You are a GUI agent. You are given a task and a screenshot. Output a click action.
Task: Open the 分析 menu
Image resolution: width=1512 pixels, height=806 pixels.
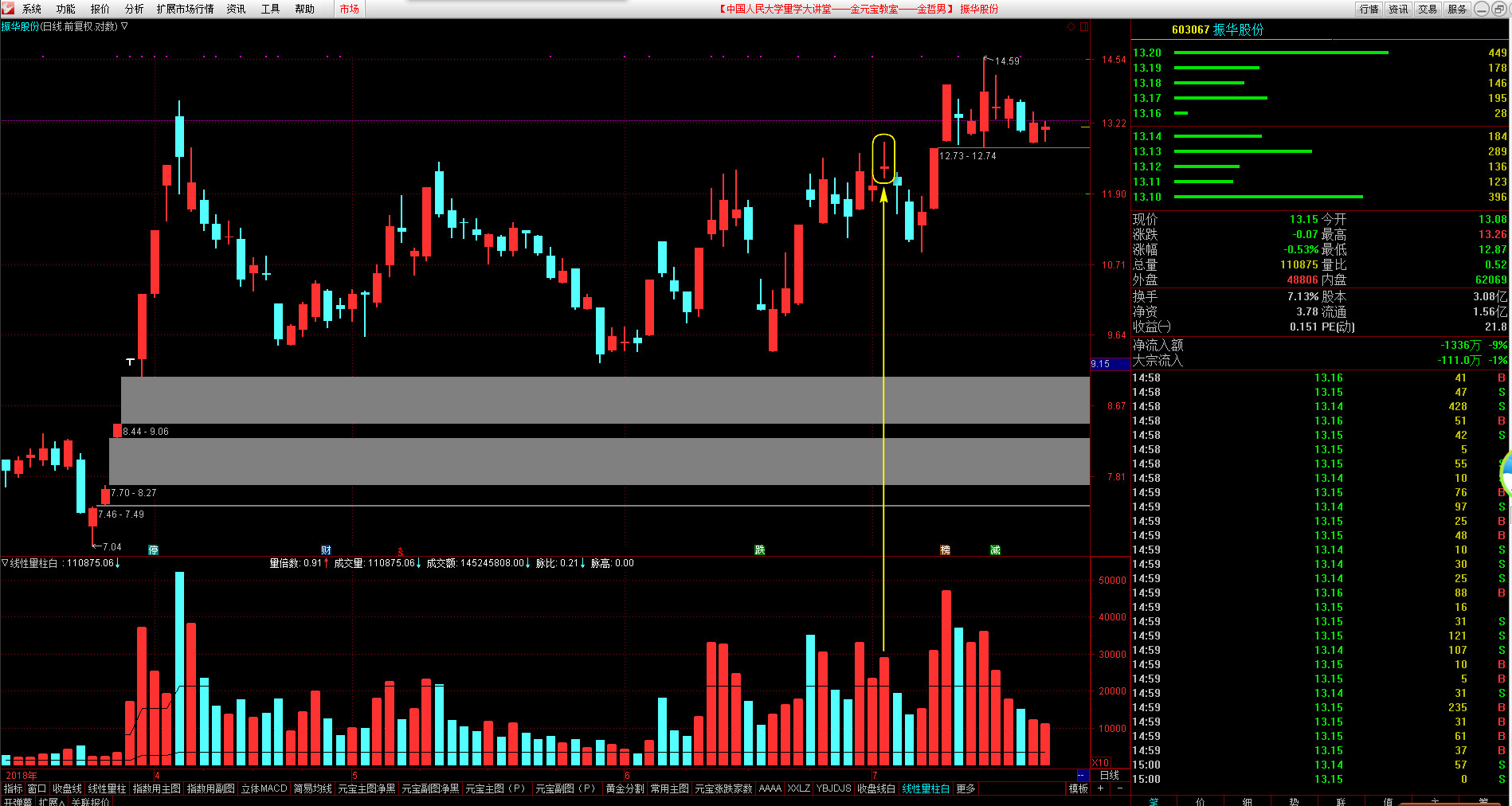[135, 9]
